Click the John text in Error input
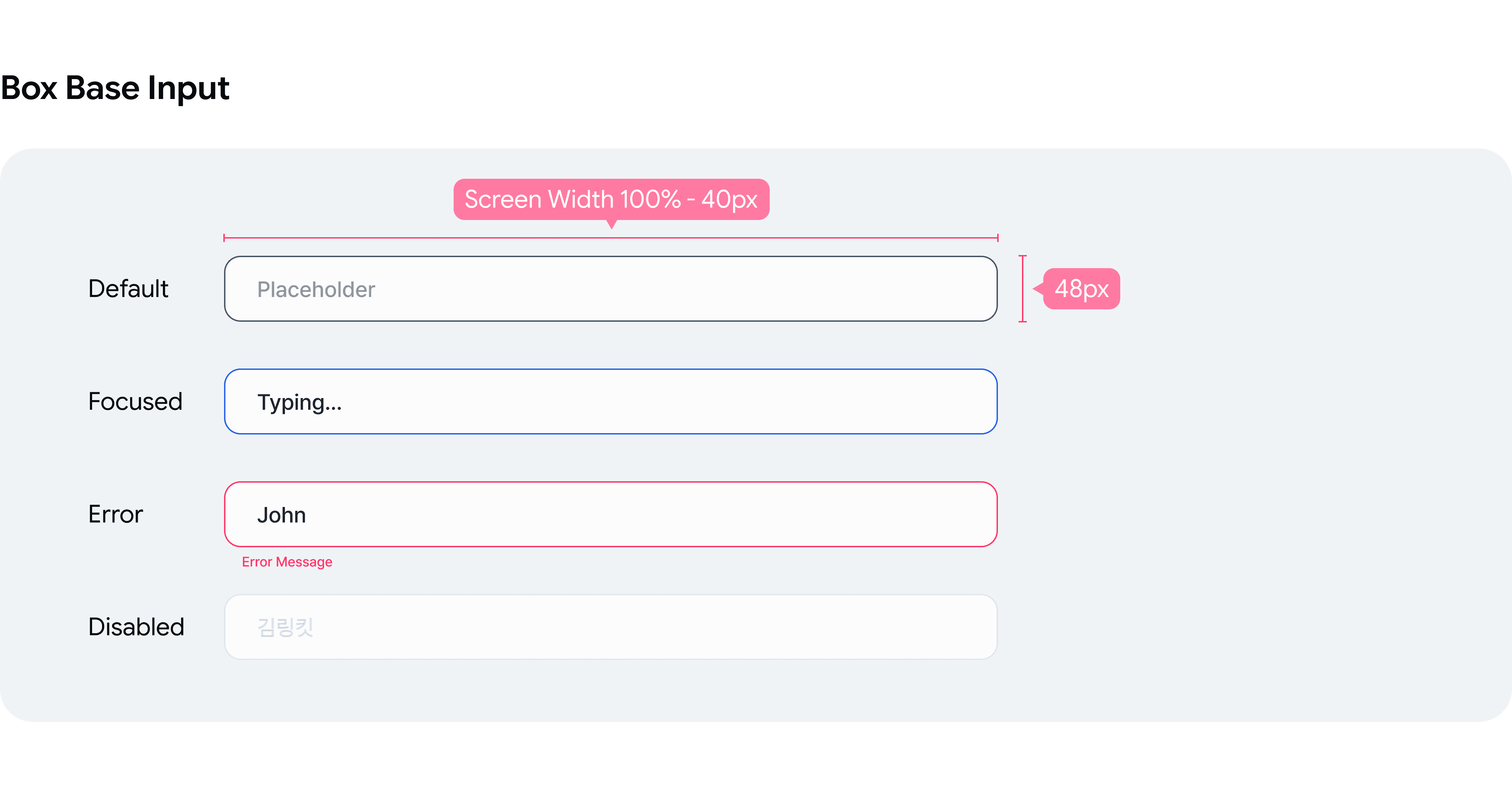The width and height of the screenshot is (1512, 792). [281, 515]
